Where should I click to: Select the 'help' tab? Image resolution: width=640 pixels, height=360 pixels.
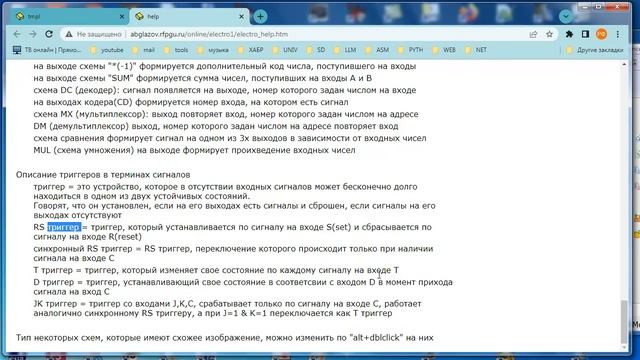point(189,16)
